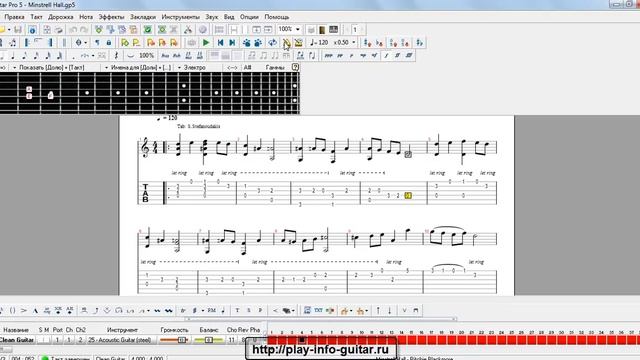
Task: Click the lock icon in second toolbar
Action: pos(109,42)
